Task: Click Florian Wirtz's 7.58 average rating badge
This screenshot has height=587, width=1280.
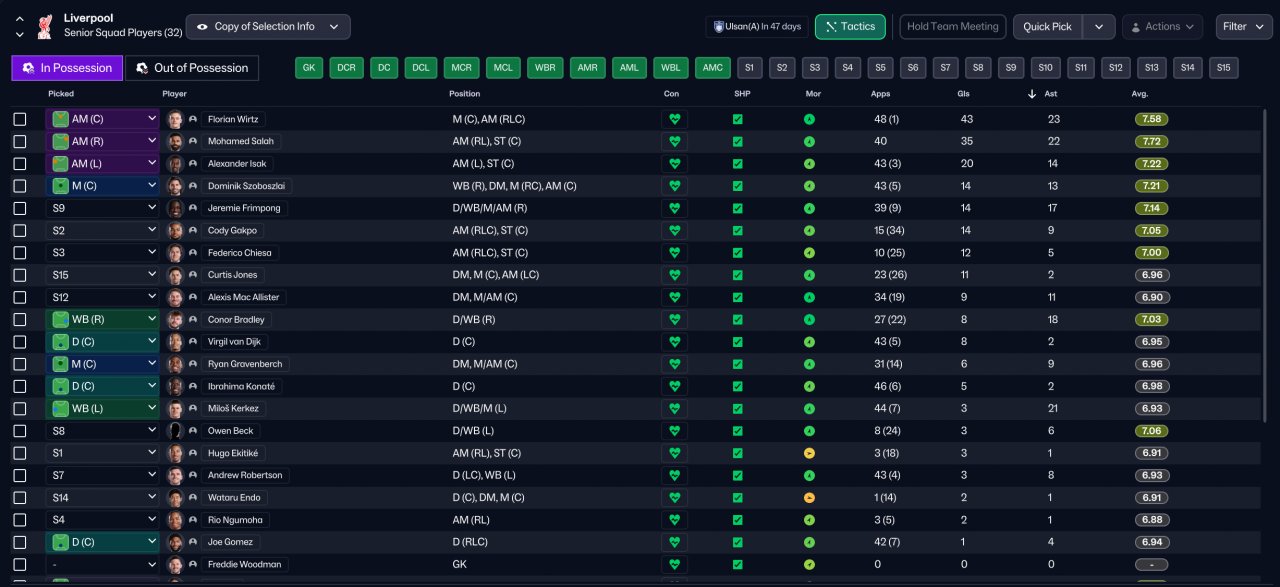Action: 1151,119
